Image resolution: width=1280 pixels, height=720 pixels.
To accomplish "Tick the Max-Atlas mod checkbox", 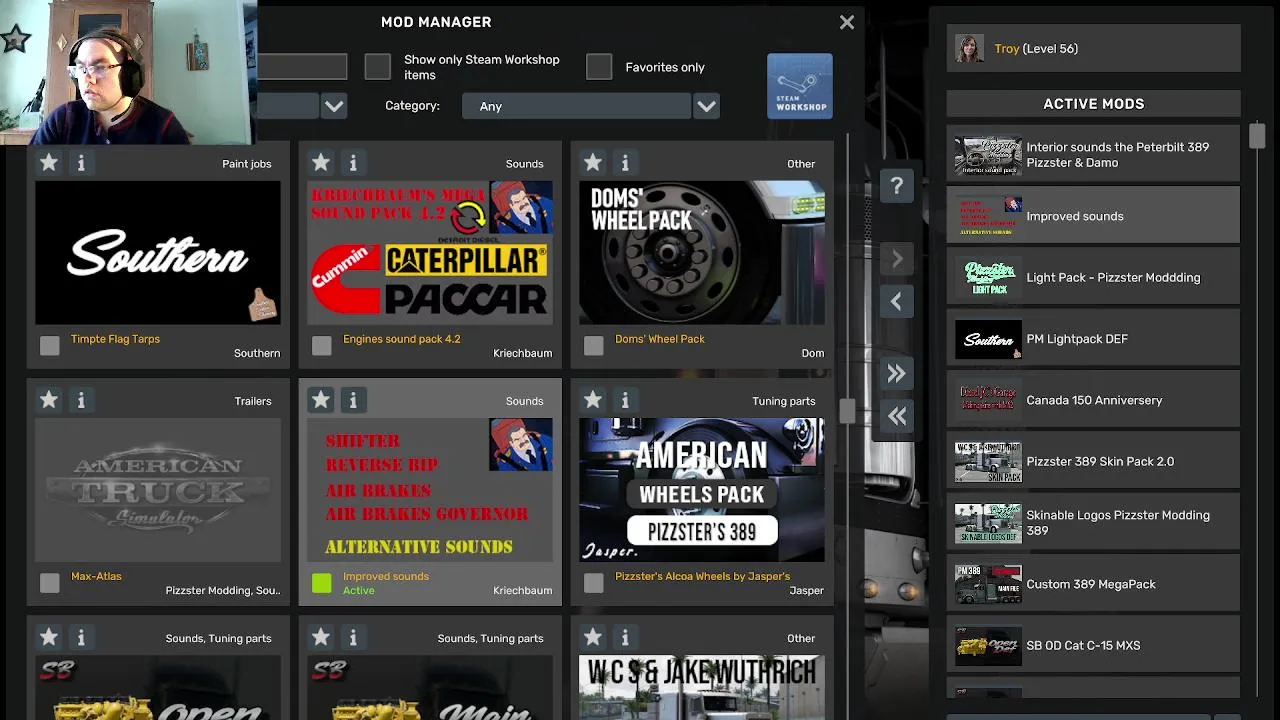I will (49, 582).
